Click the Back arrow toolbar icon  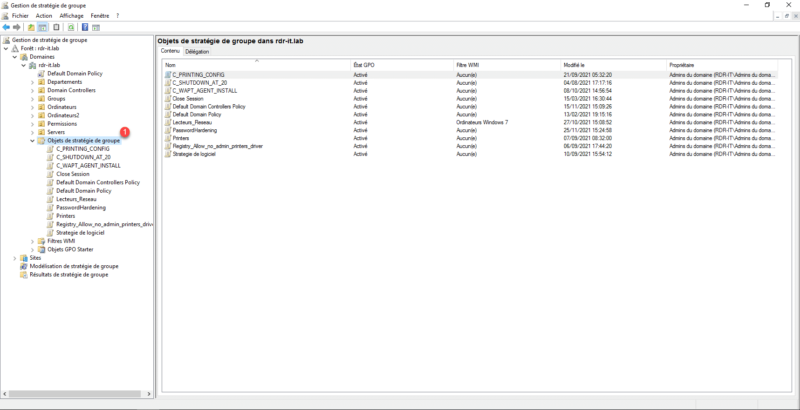click(x=6, y=27)
